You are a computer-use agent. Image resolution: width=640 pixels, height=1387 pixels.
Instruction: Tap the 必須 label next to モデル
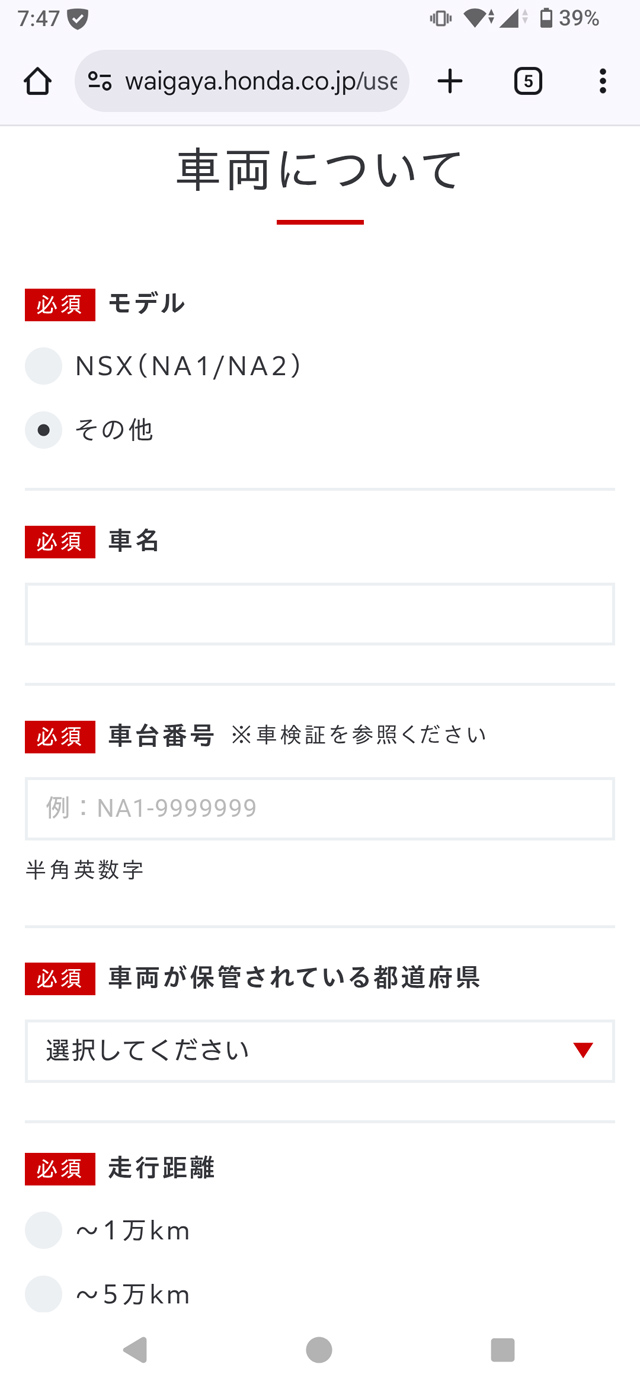(58, 305)
